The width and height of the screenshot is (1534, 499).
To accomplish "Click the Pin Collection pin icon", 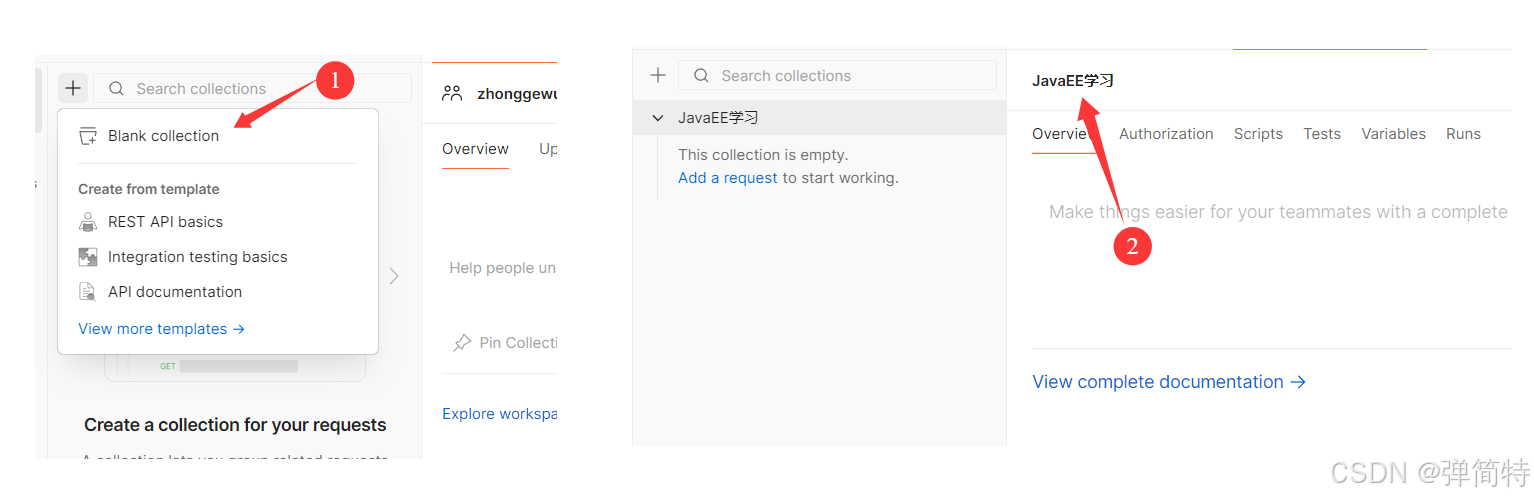I will click(x=461, y=343).
